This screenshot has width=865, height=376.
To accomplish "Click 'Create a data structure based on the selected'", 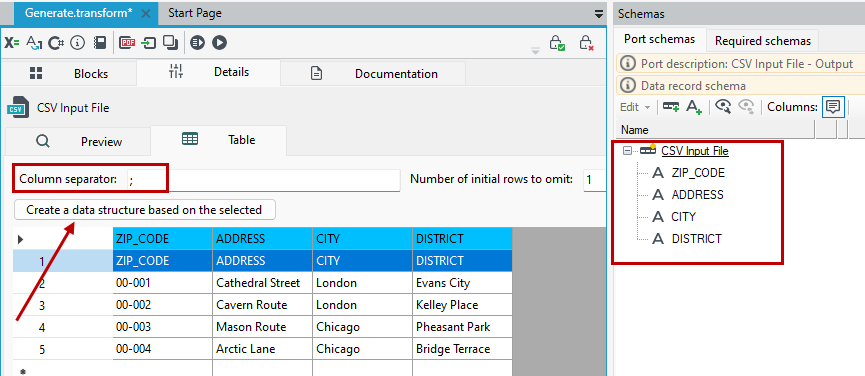I will click(144, 210).
